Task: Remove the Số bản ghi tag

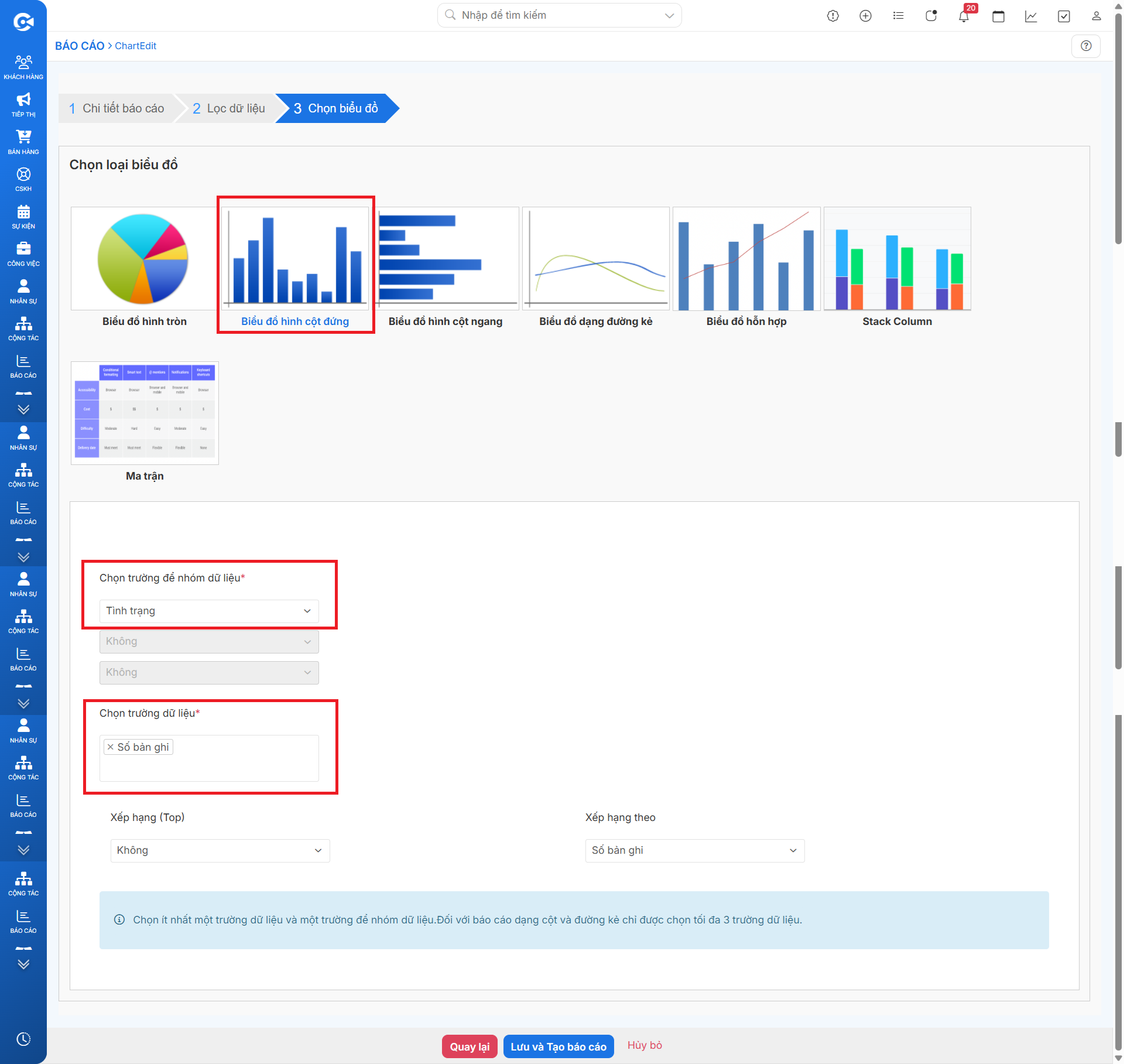Action: 110,747
